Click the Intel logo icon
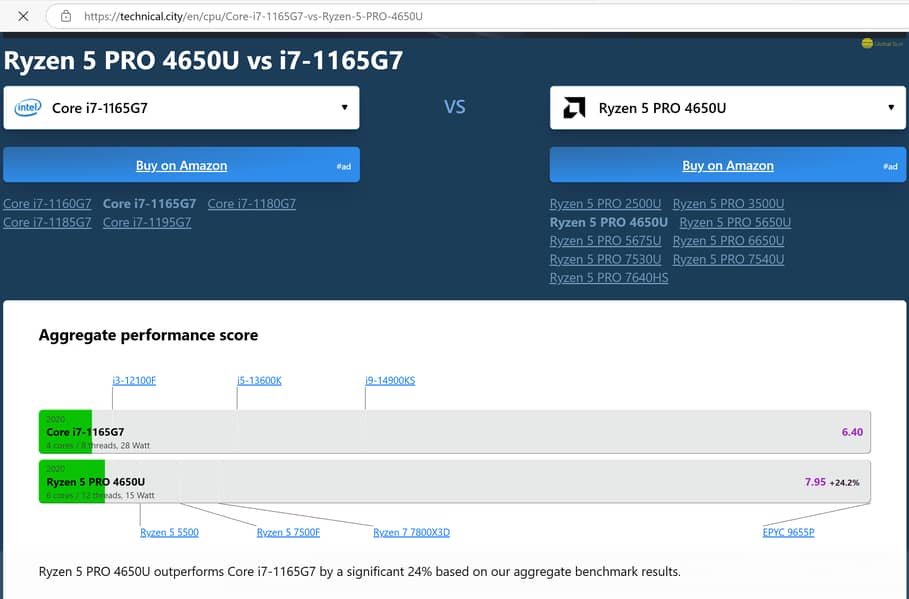 (28, 107)
